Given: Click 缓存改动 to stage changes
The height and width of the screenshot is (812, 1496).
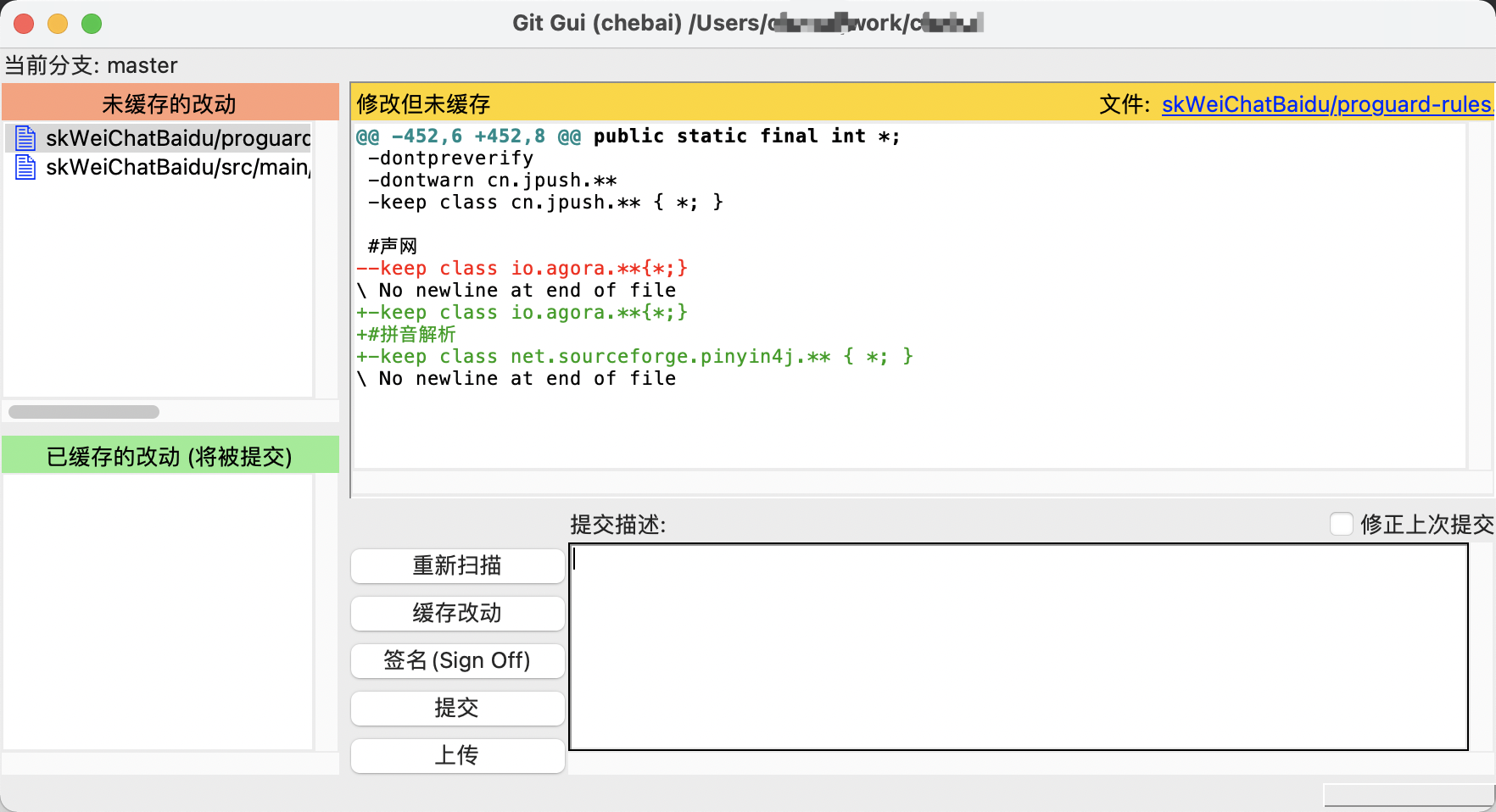Looking at the screenshot, I should point(457,613).
